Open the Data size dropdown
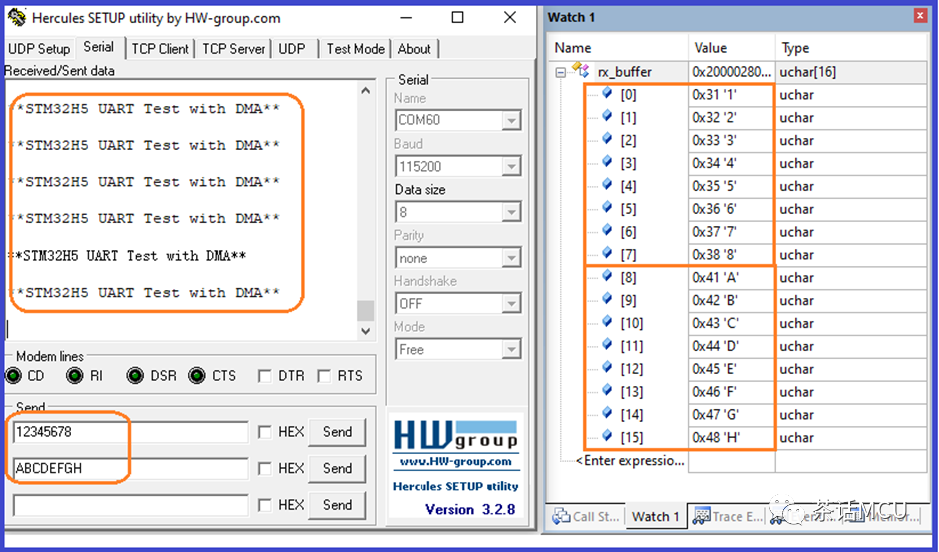The height and width of the screenshot is (552, 939). [x=511, y=212]
